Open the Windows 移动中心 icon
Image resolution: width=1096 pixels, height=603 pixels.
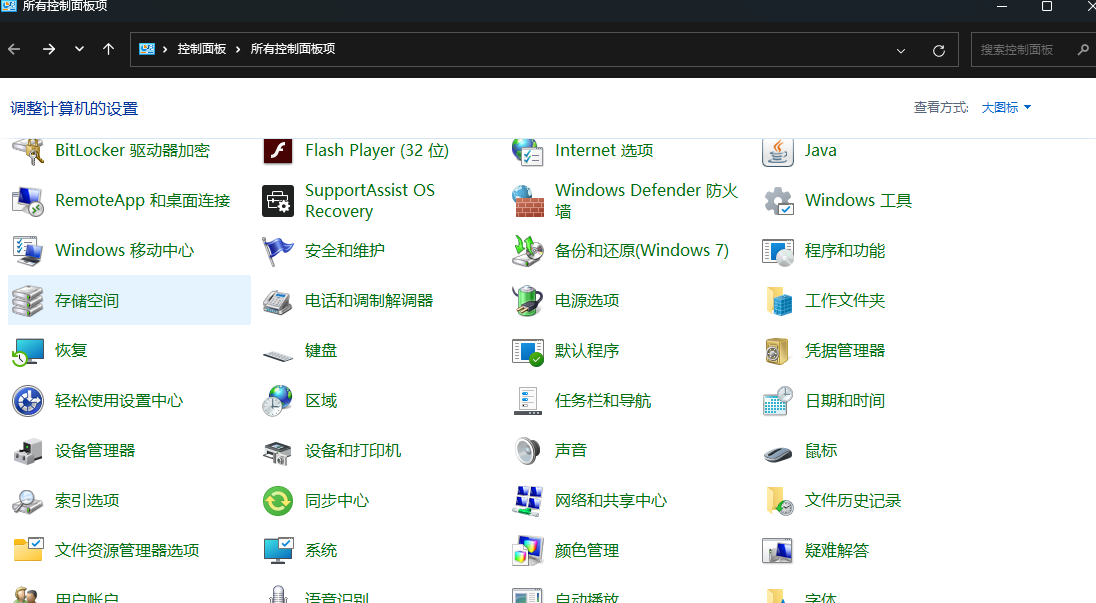point(28,251)
